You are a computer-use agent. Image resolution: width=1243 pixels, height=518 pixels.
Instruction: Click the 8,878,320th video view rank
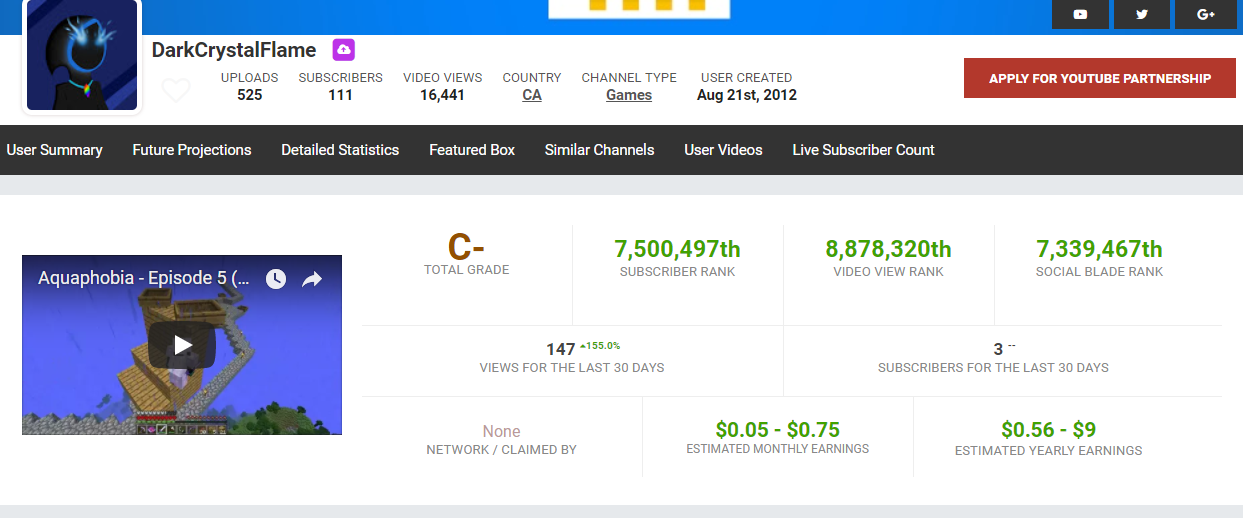889,249
